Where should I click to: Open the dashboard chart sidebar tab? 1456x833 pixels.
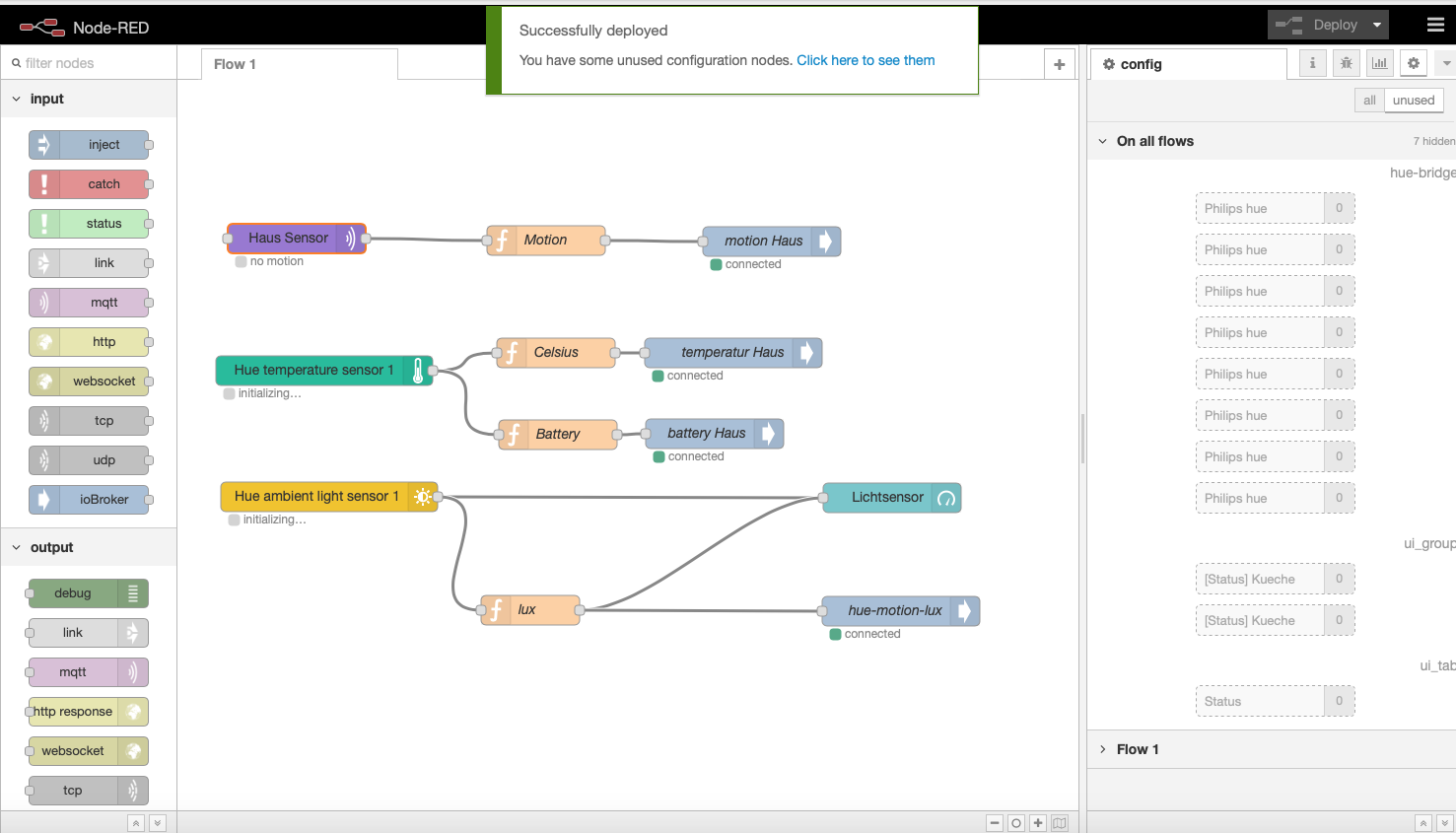pos(1379,63)
